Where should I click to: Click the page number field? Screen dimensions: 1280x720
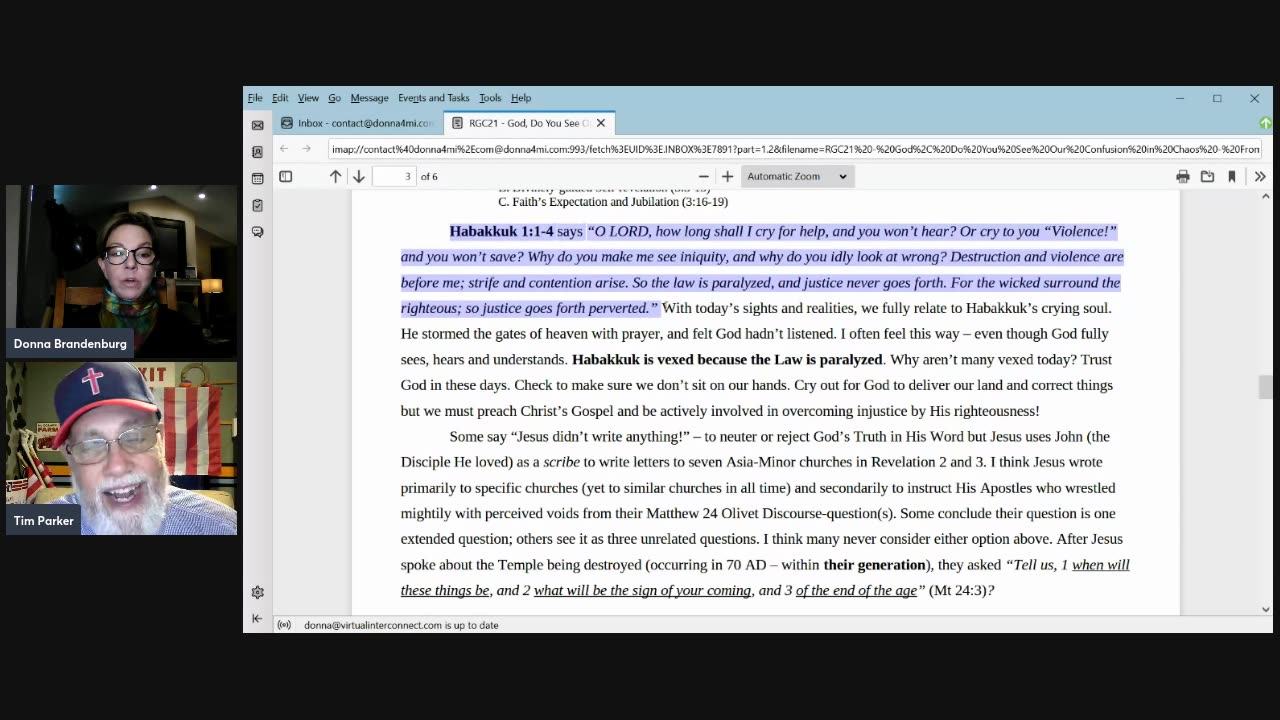coord(394,176)
